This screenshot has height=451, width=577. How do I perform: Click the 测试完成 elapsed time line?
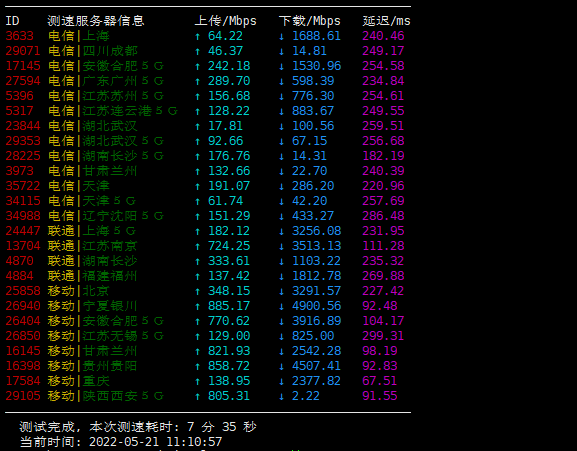pyautogui.click(x=138, y=427)
